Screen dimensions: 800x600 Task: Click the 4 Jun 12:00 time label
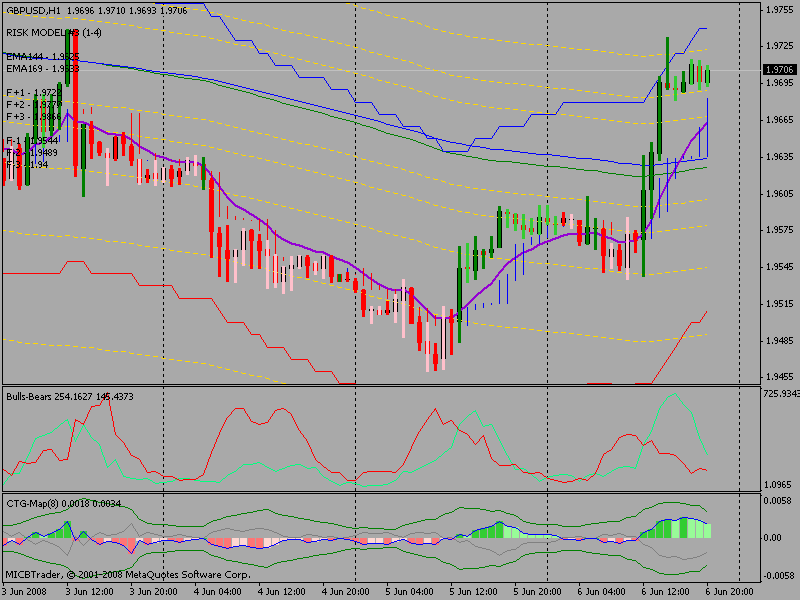coord(290,592)
